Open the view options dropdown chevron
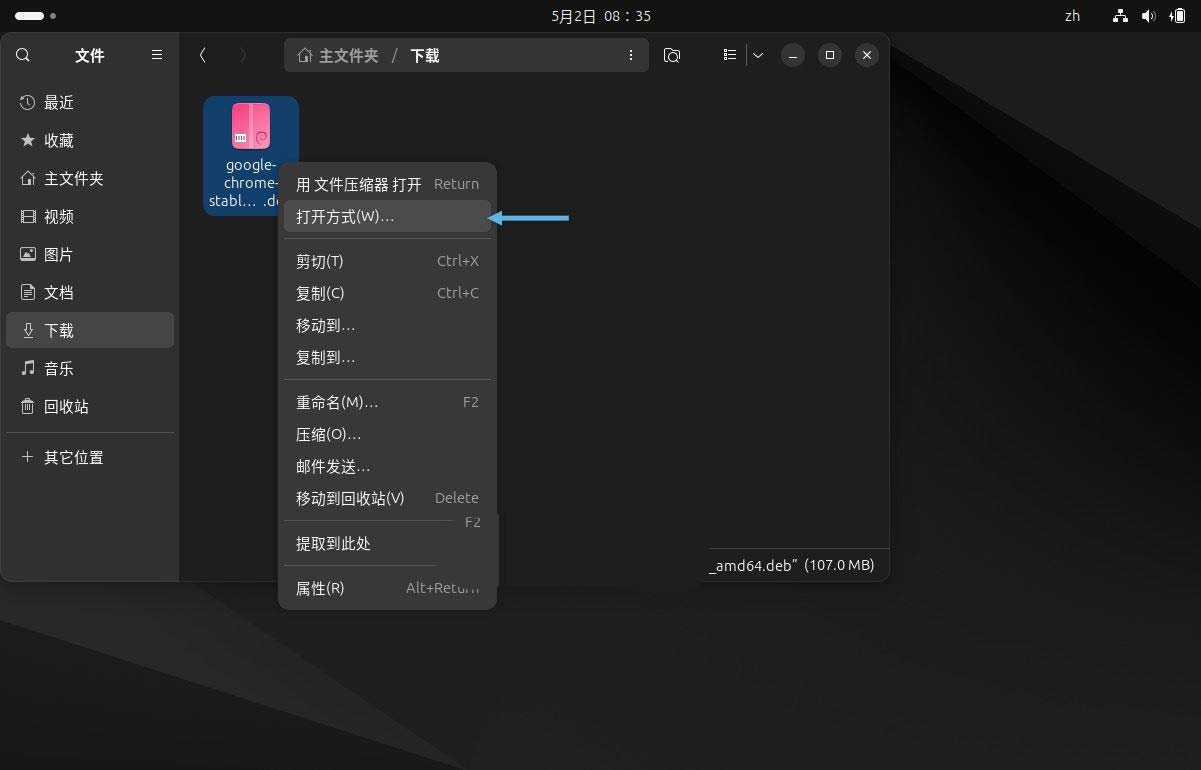This screenshot has width=1201, height=770. [757, 55]
